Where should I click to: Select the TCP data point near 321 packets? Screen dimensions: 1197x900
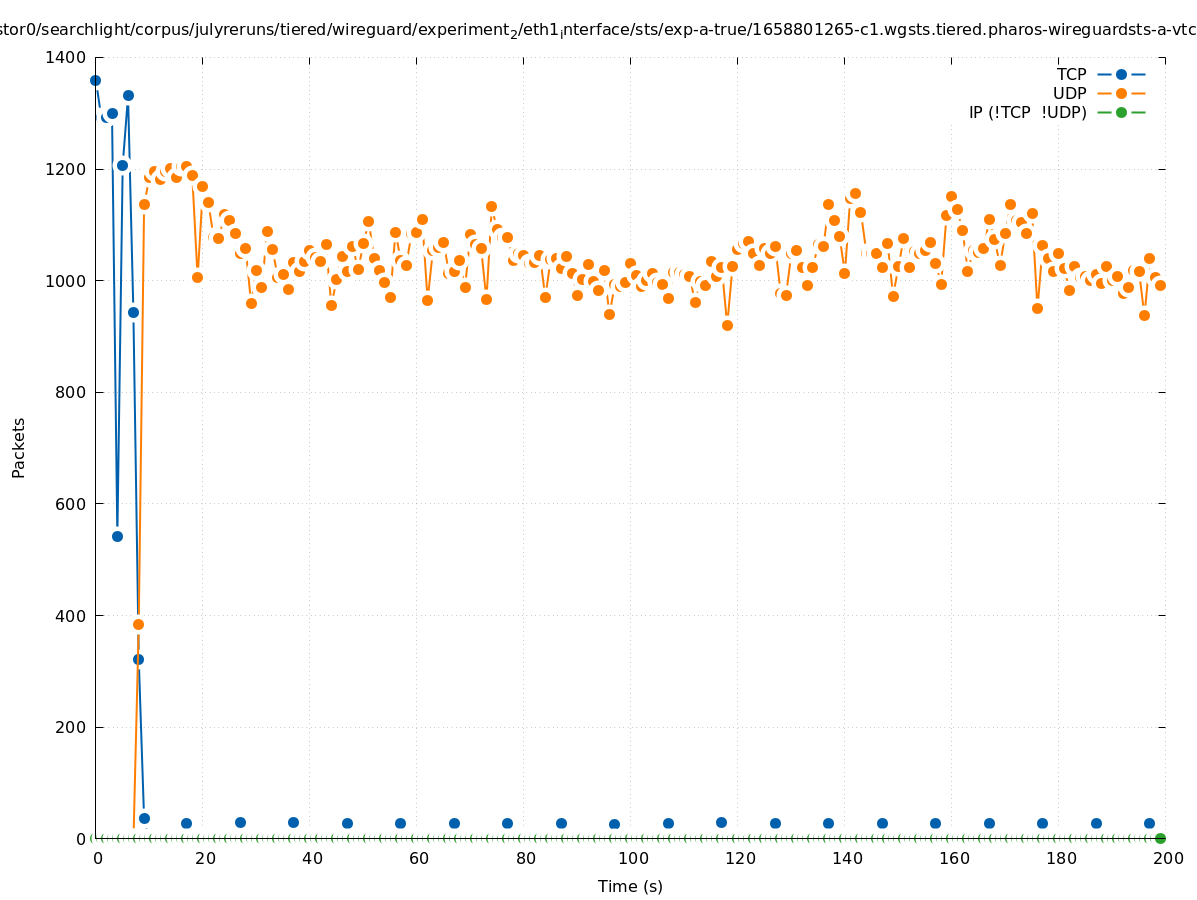138,659
